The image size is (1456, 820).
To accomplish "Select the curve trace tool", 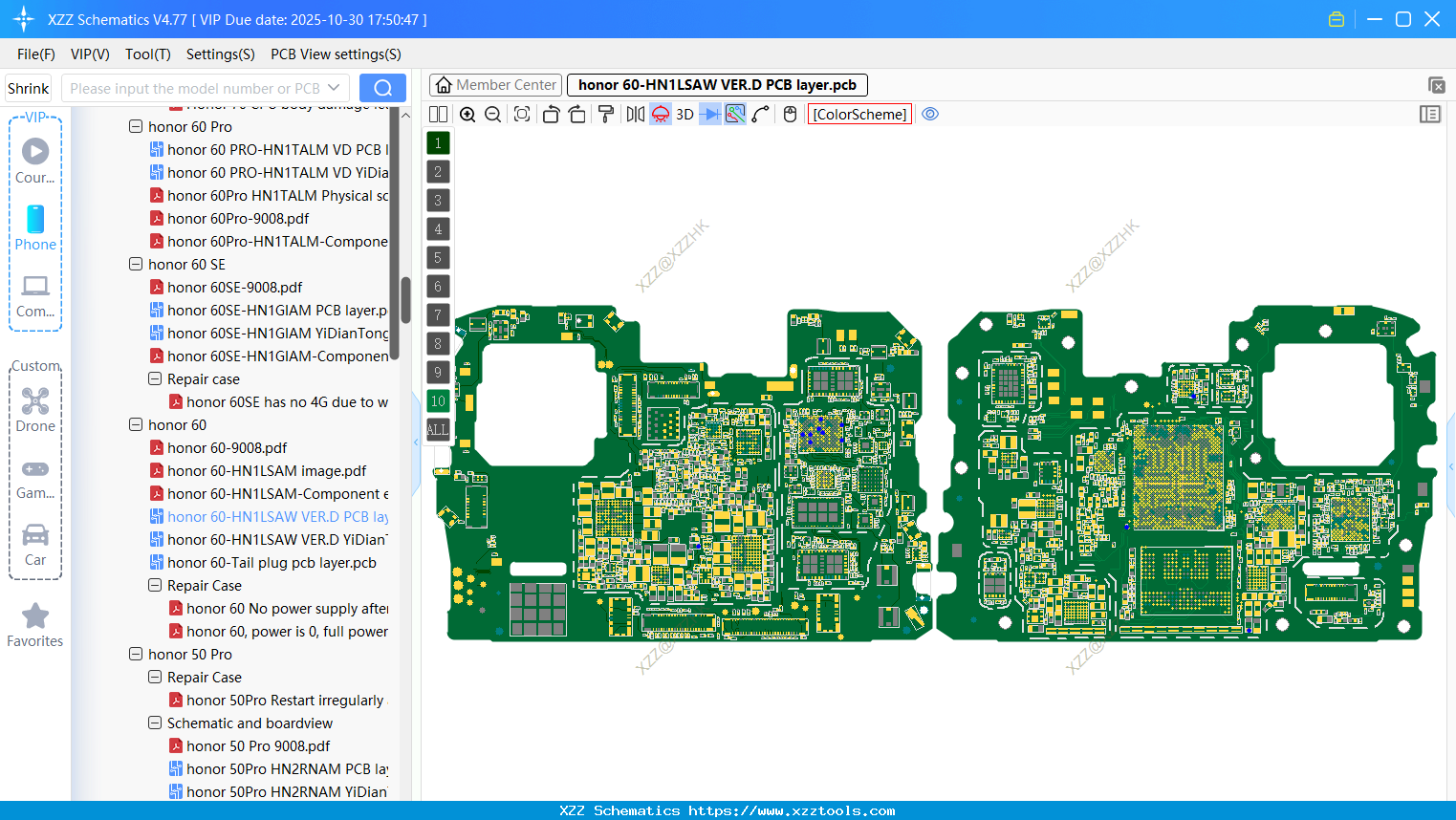I will pyautogui.click(x=761, y=115).
